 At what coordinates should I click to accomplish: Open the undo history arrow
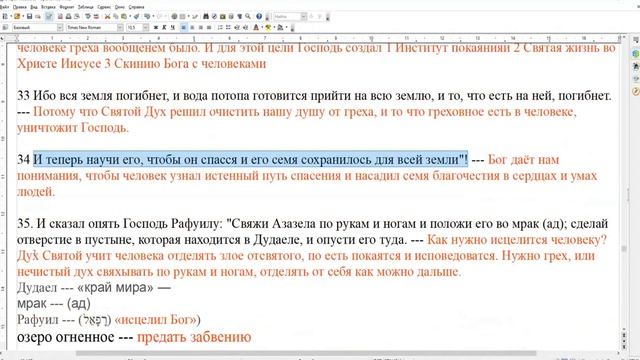click(x=153, y=16)
